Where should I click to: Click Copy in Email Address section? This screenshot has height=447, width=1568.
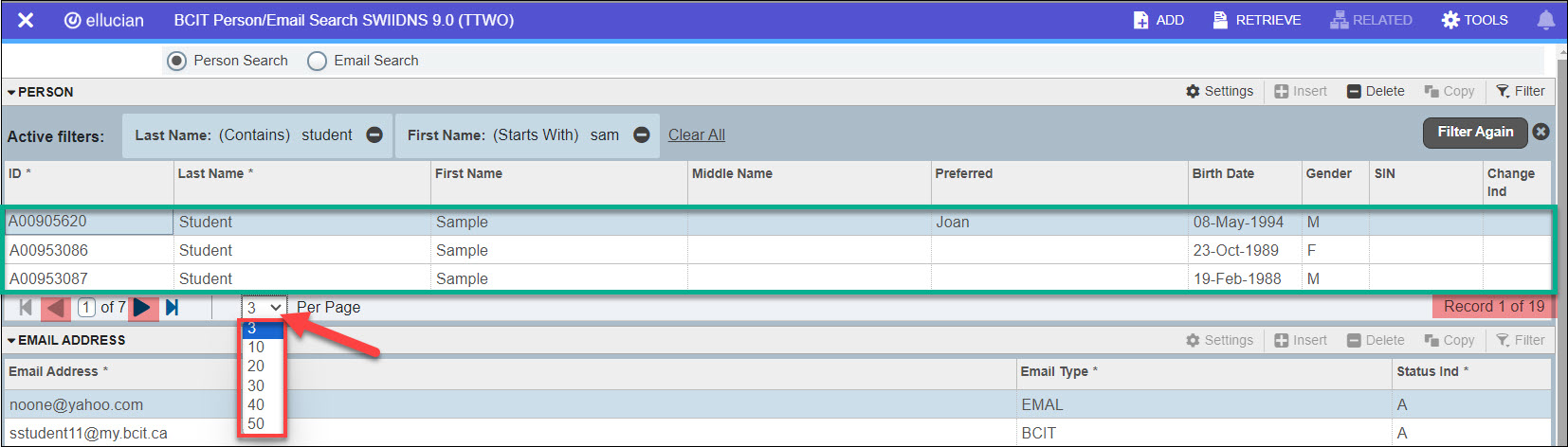1449,340
